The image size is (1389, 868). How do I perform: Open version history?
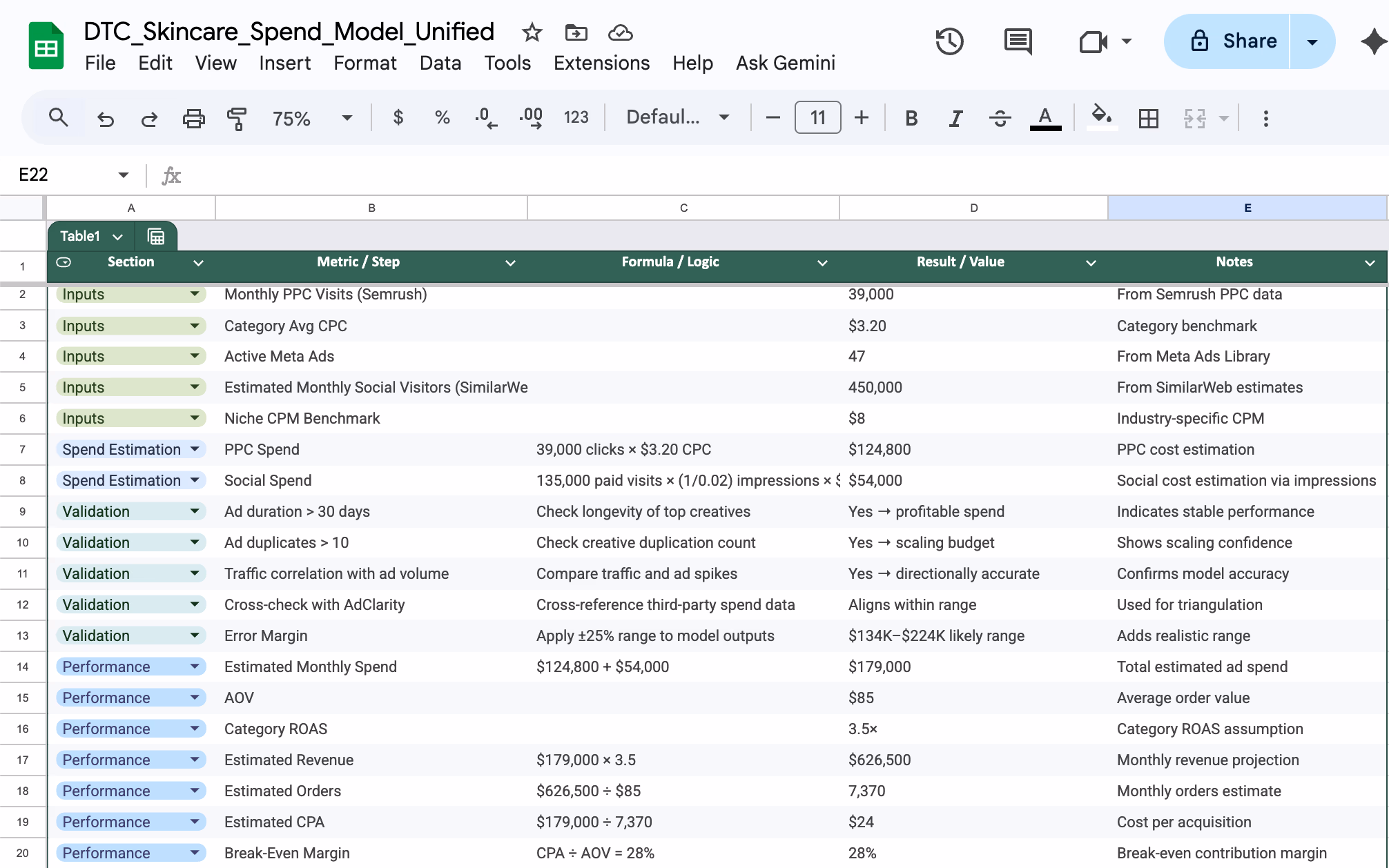click(x=950, y=41)
